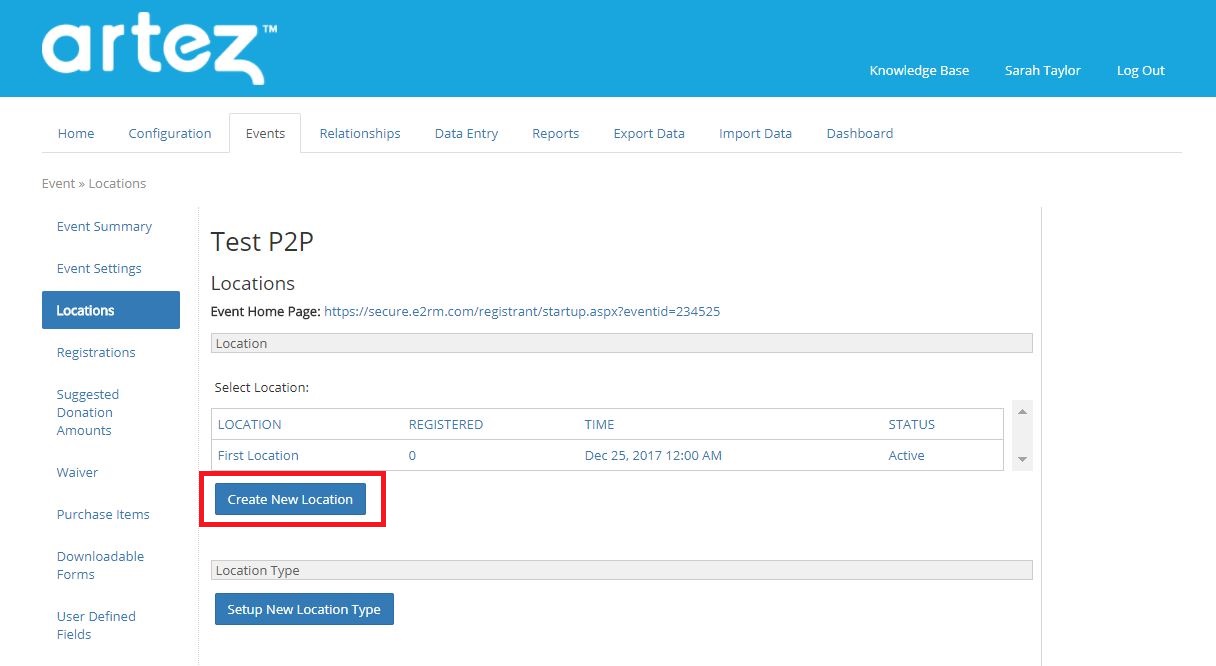Screen dimensions: 1216x666
Task: Click the Artez logo
Action: click(159, 49)
